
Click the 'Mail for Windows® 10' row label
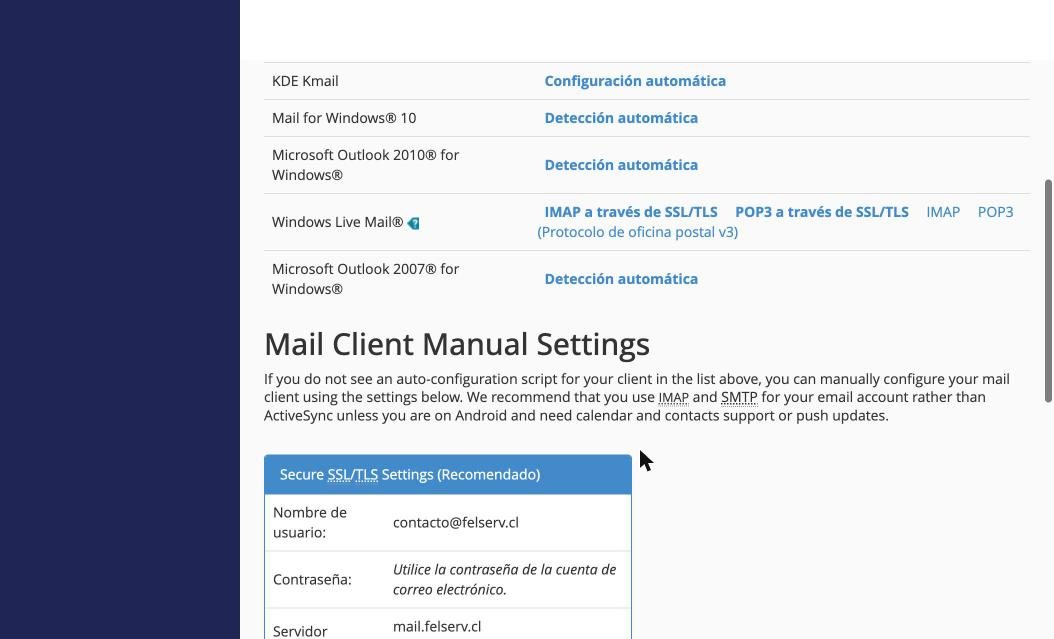tap(344, 118)
